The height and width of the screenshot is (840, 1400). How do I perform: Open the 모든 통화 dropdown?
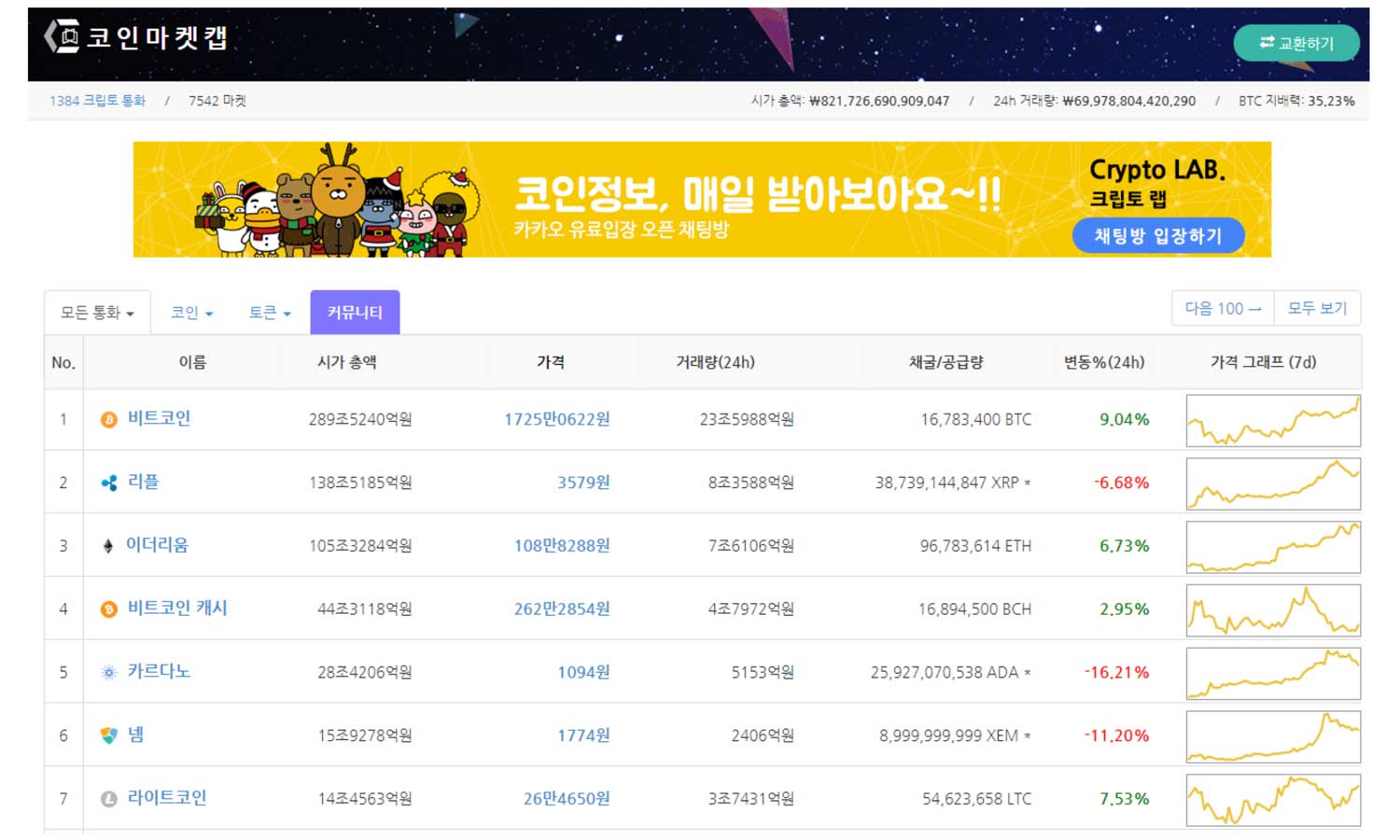pyautogui.click(x=96, y=312)
